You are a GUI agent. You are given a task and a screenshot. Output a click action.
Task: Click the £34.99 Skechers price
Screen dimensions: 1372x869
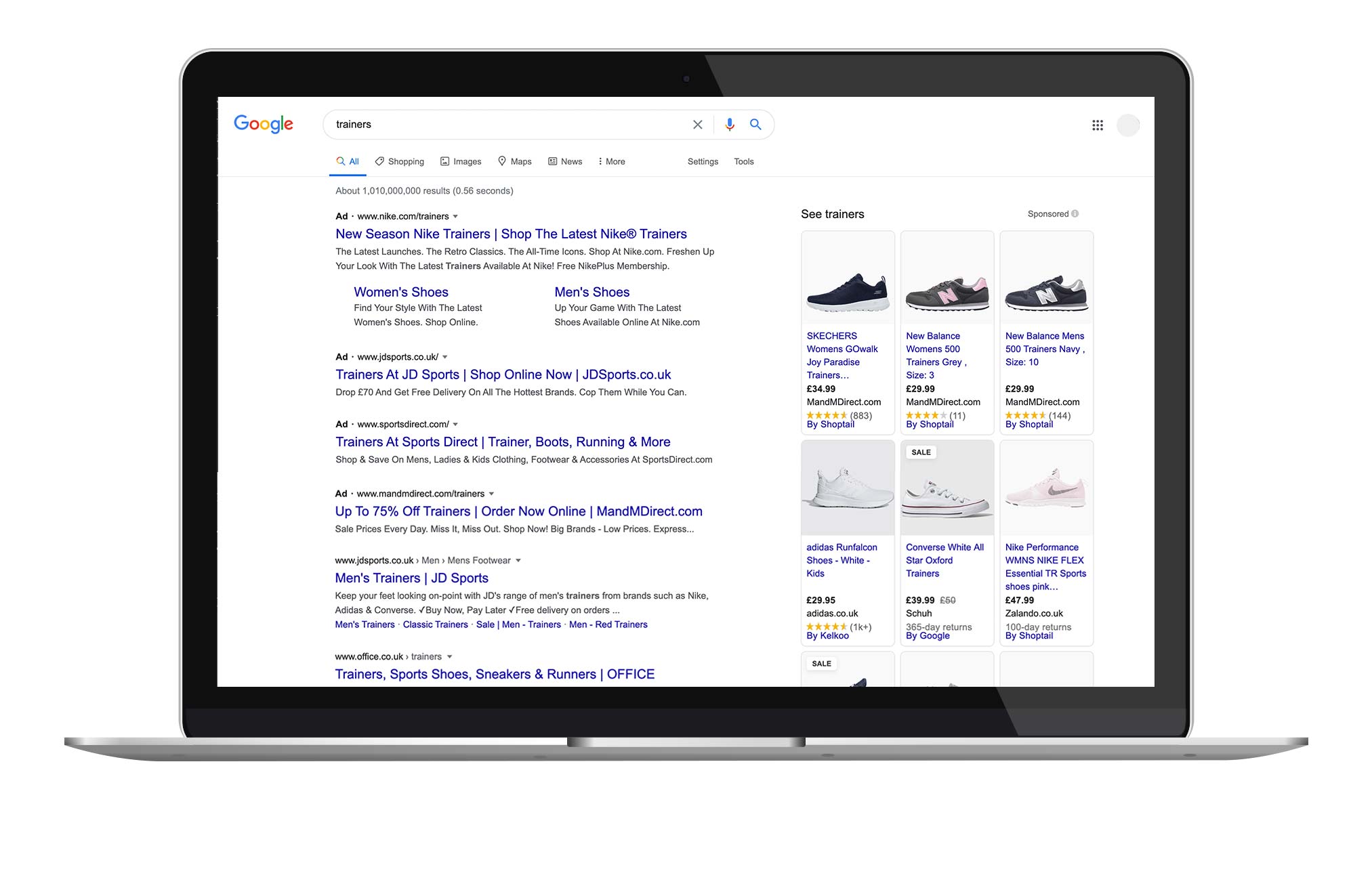point(820,389)
